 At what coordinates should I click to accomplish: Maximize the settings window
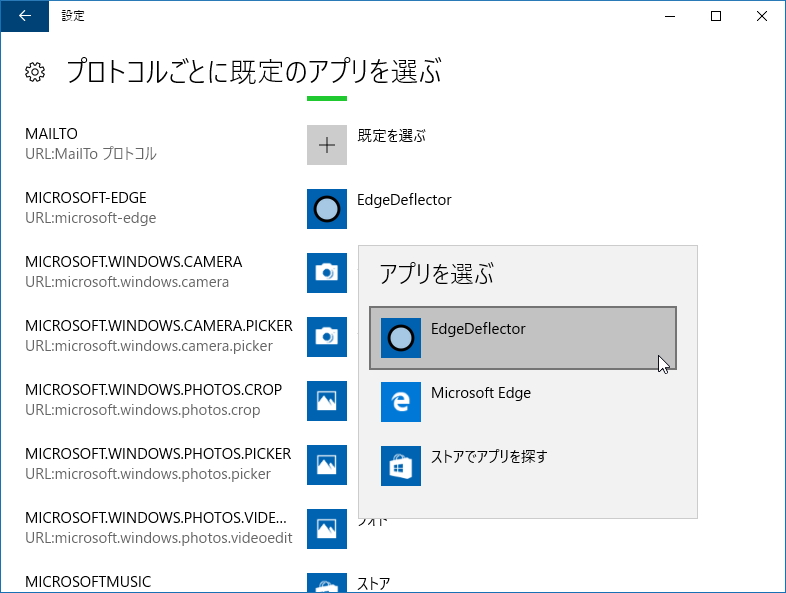(x=716, y=16)
